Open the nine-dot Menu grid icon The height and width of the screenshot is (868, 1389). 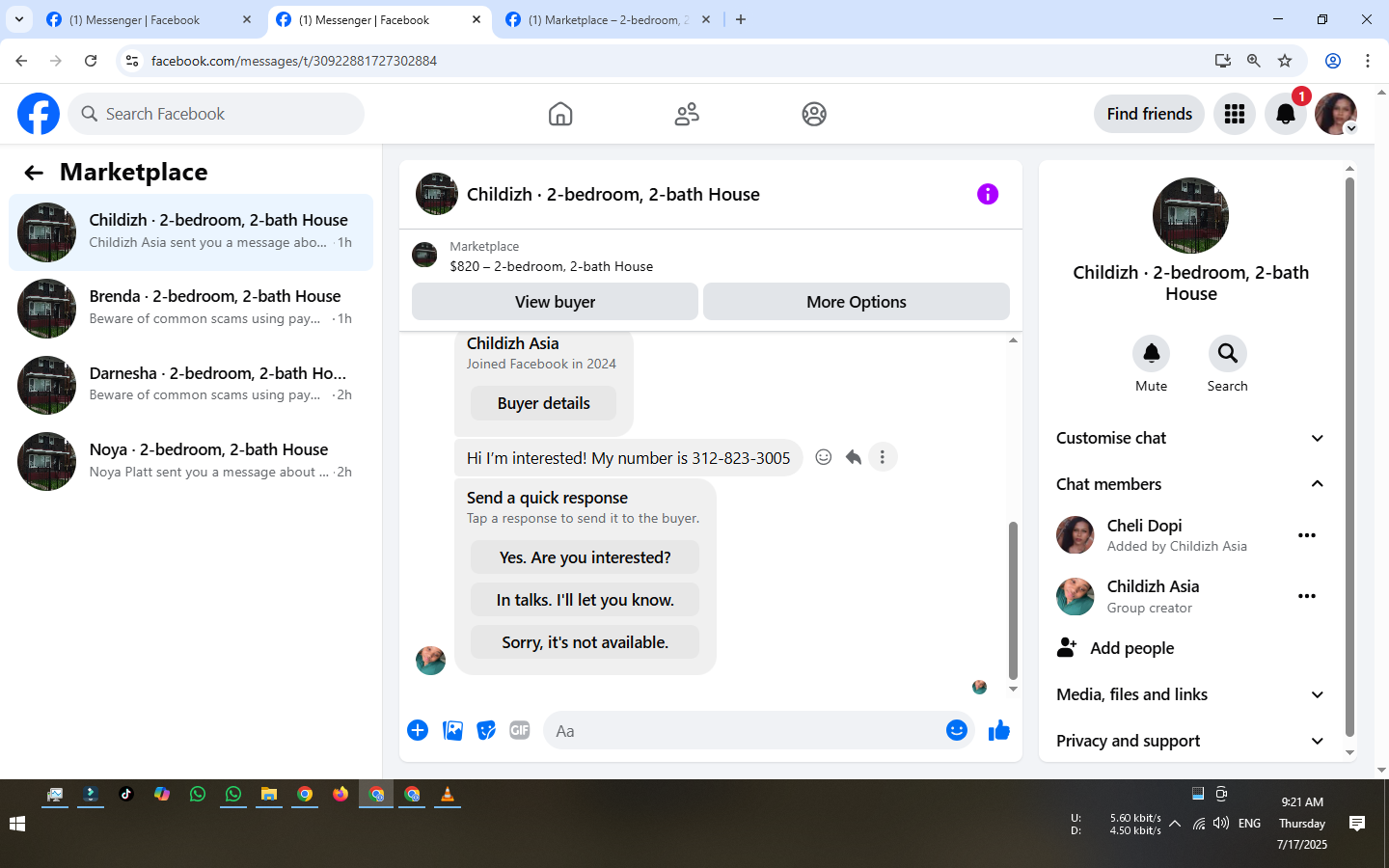click(x=1235, y=114)
